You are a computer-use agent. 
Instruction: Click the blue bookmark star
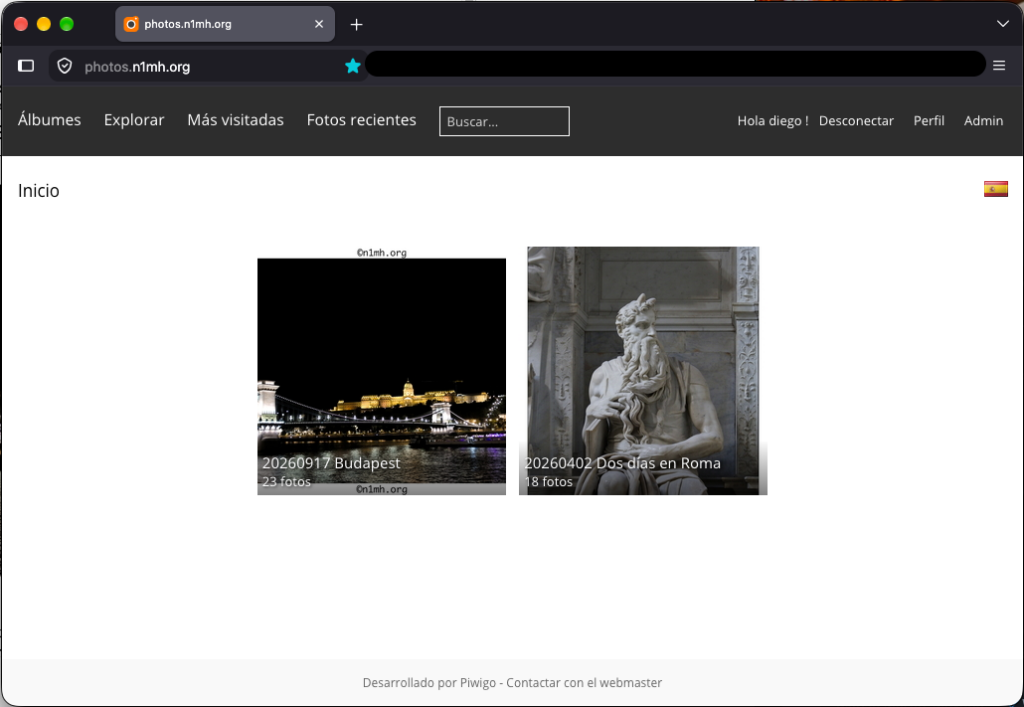(x=353, y=66)
